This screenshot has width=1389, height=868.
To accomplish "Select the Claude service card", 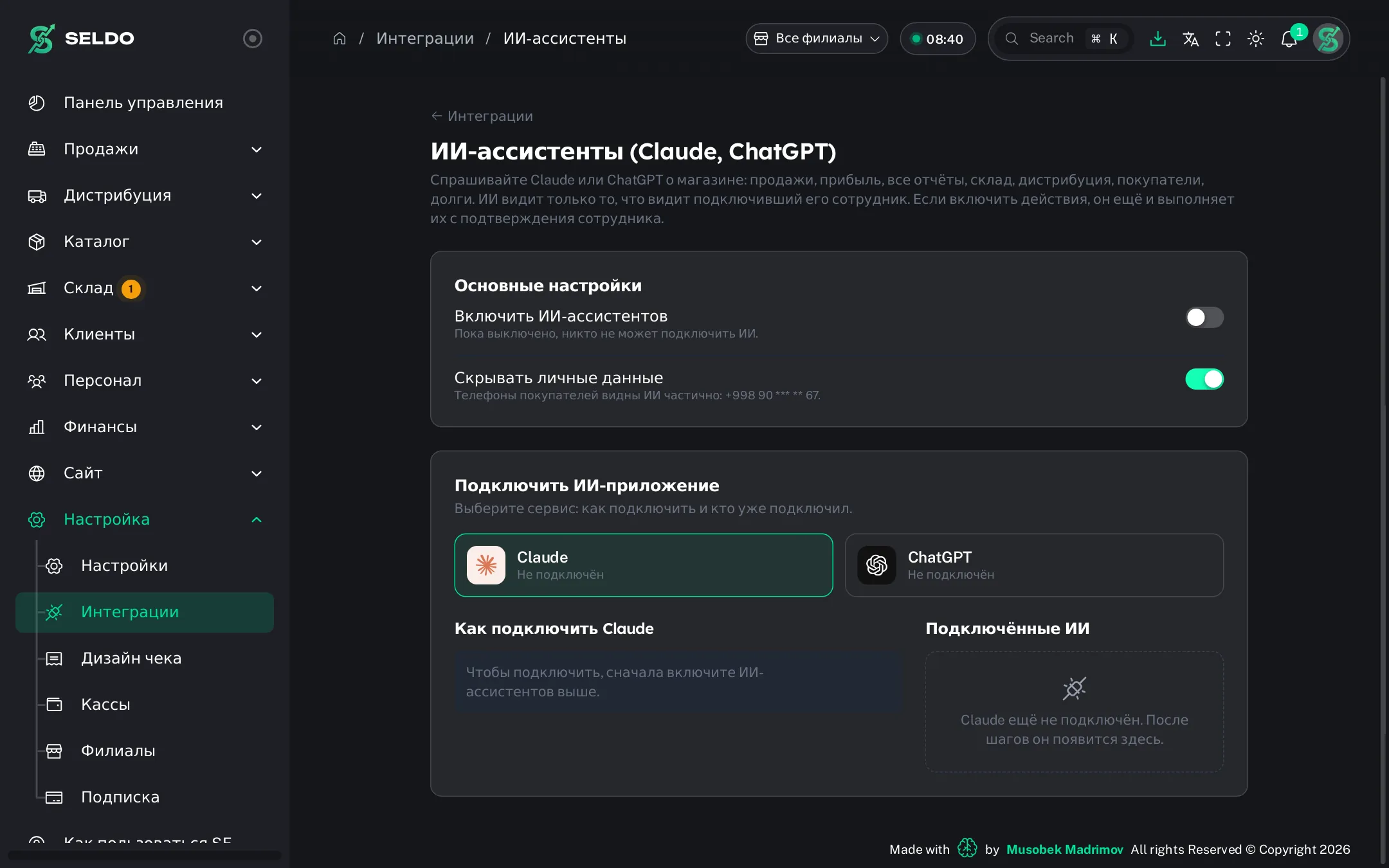I will pos(644,565).
